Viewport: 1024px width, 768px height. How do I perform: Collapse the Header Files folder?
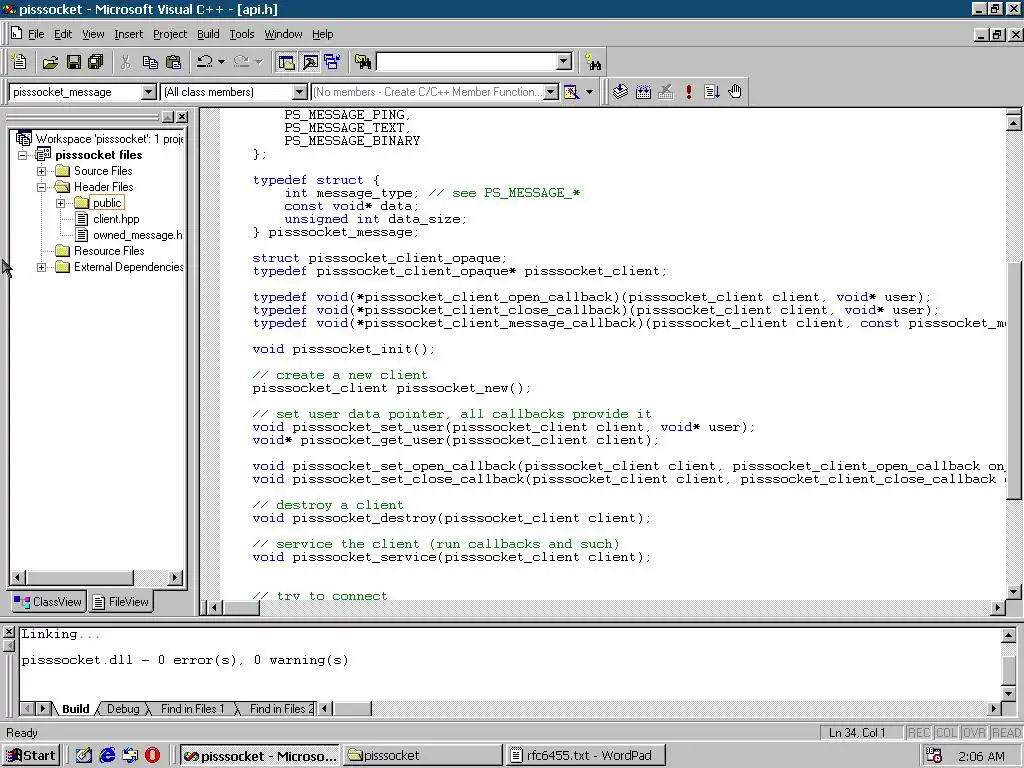pyautogui.click(x=42, y=187)
